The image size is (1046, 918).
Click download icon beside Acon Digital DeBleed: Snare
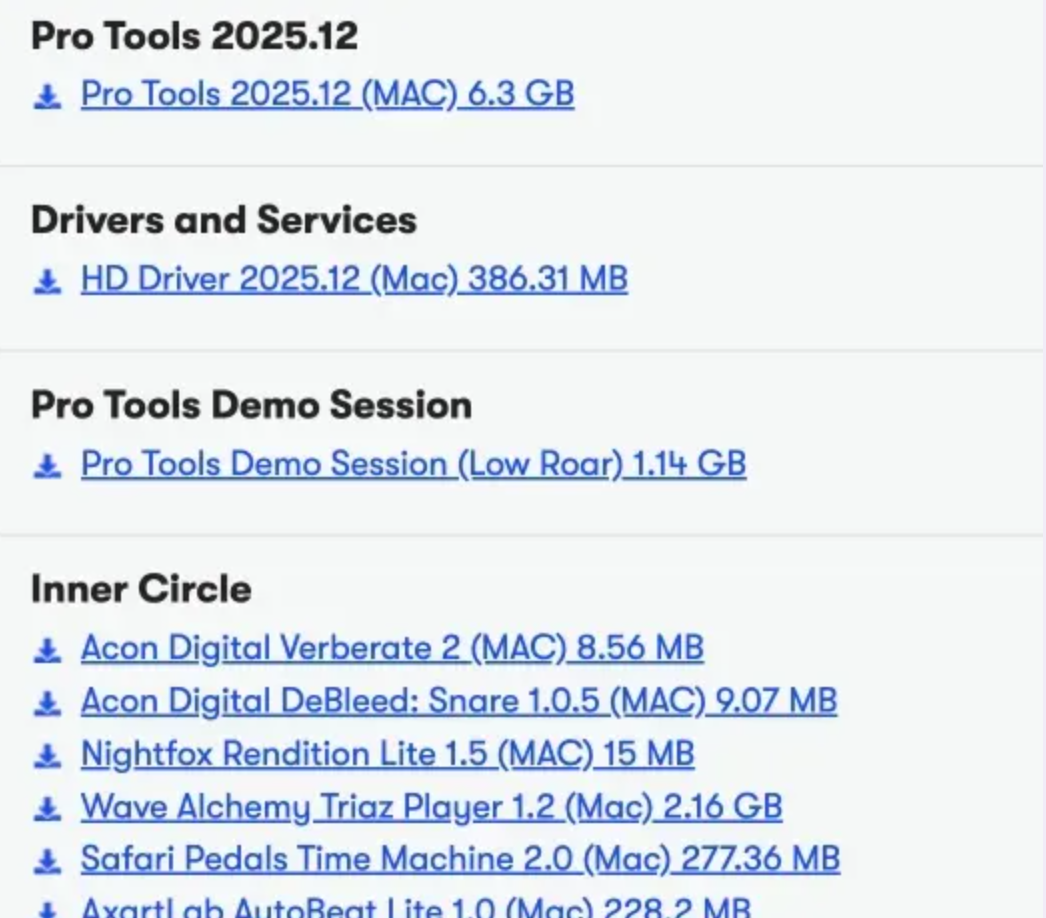point(47,703)
